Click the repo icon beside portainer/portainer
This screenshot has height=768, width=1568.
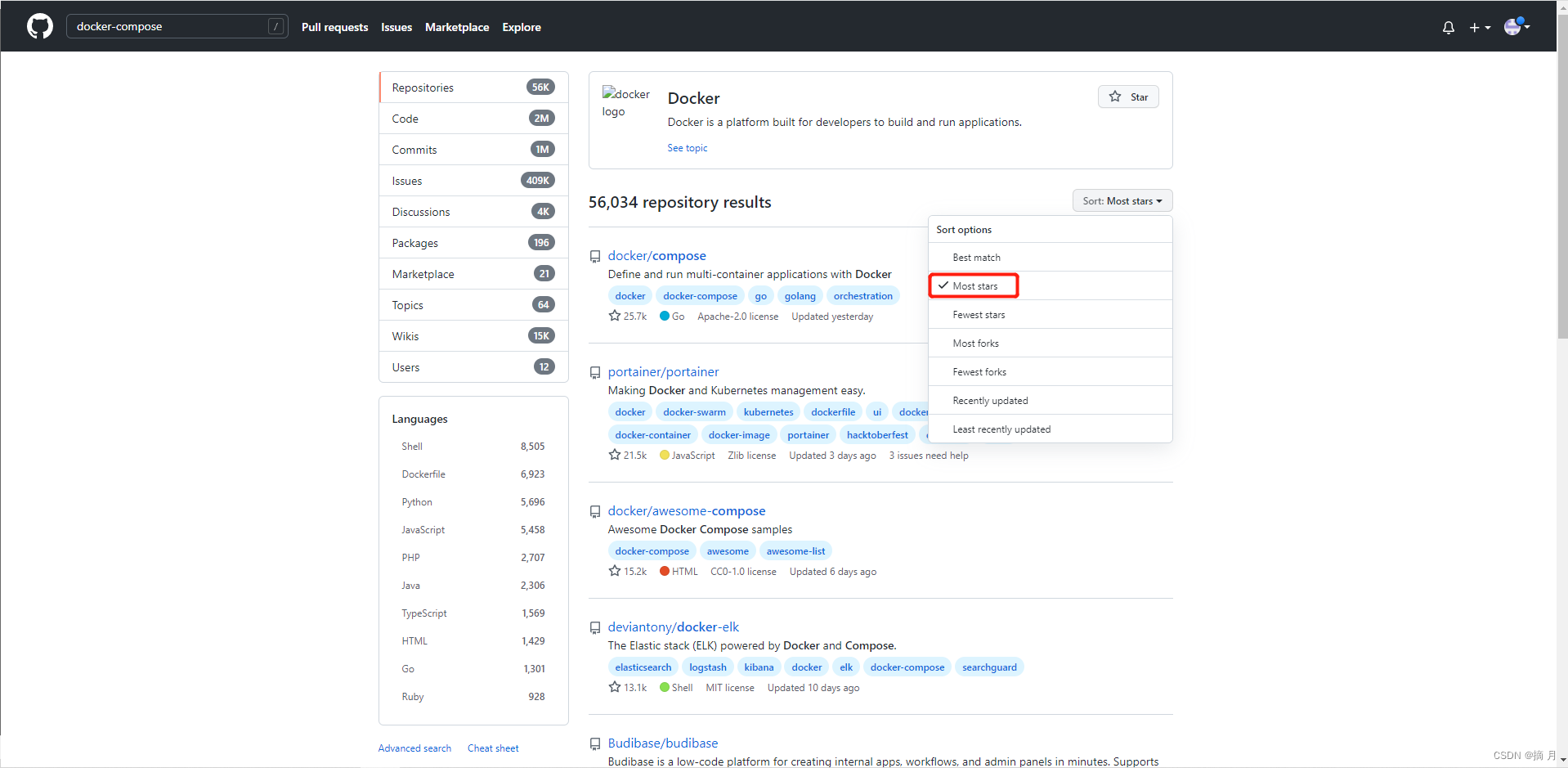click(595, 373)
